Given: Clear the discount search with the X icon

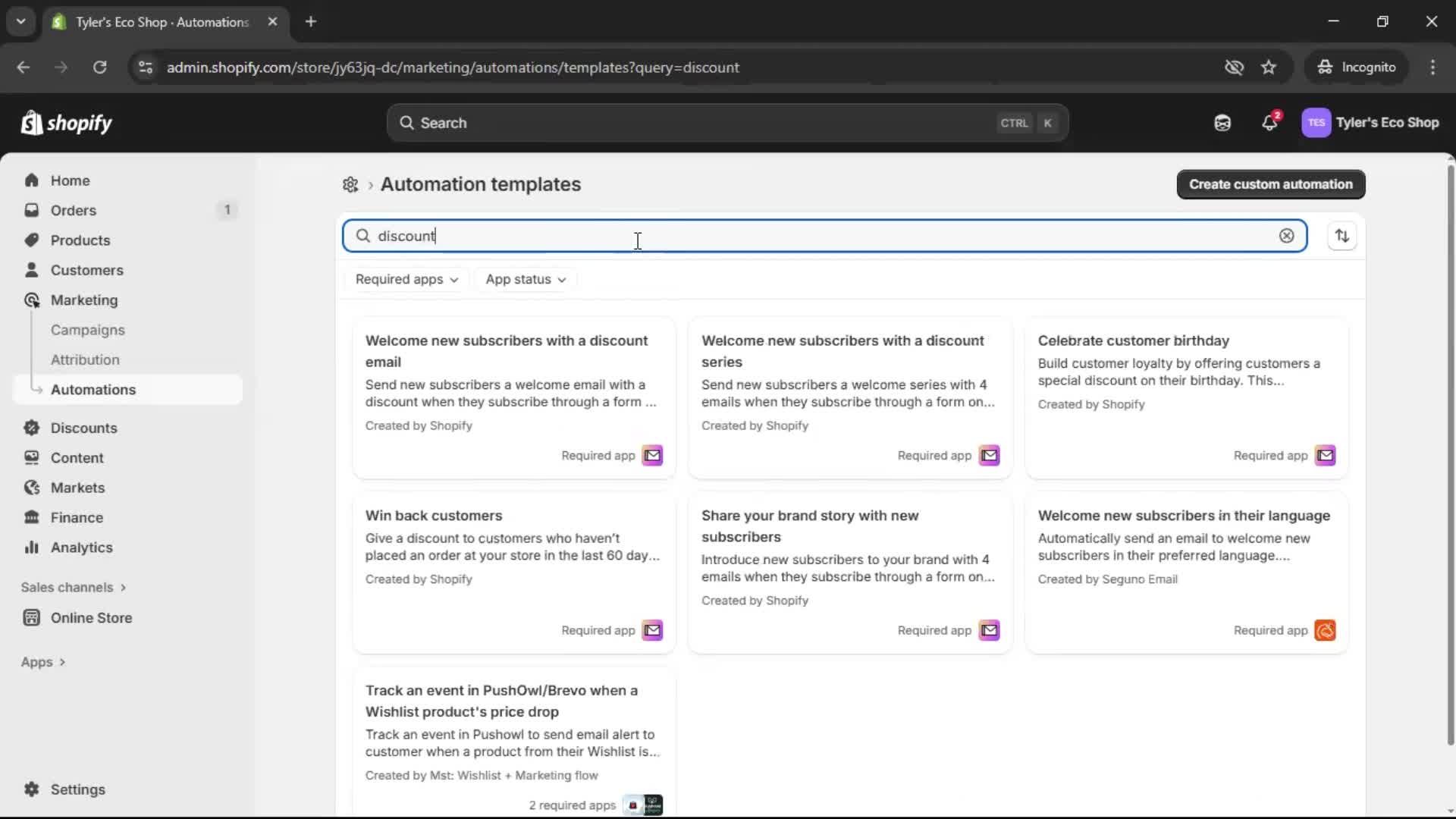Looking at the screenshot, I should [1287, 236].
